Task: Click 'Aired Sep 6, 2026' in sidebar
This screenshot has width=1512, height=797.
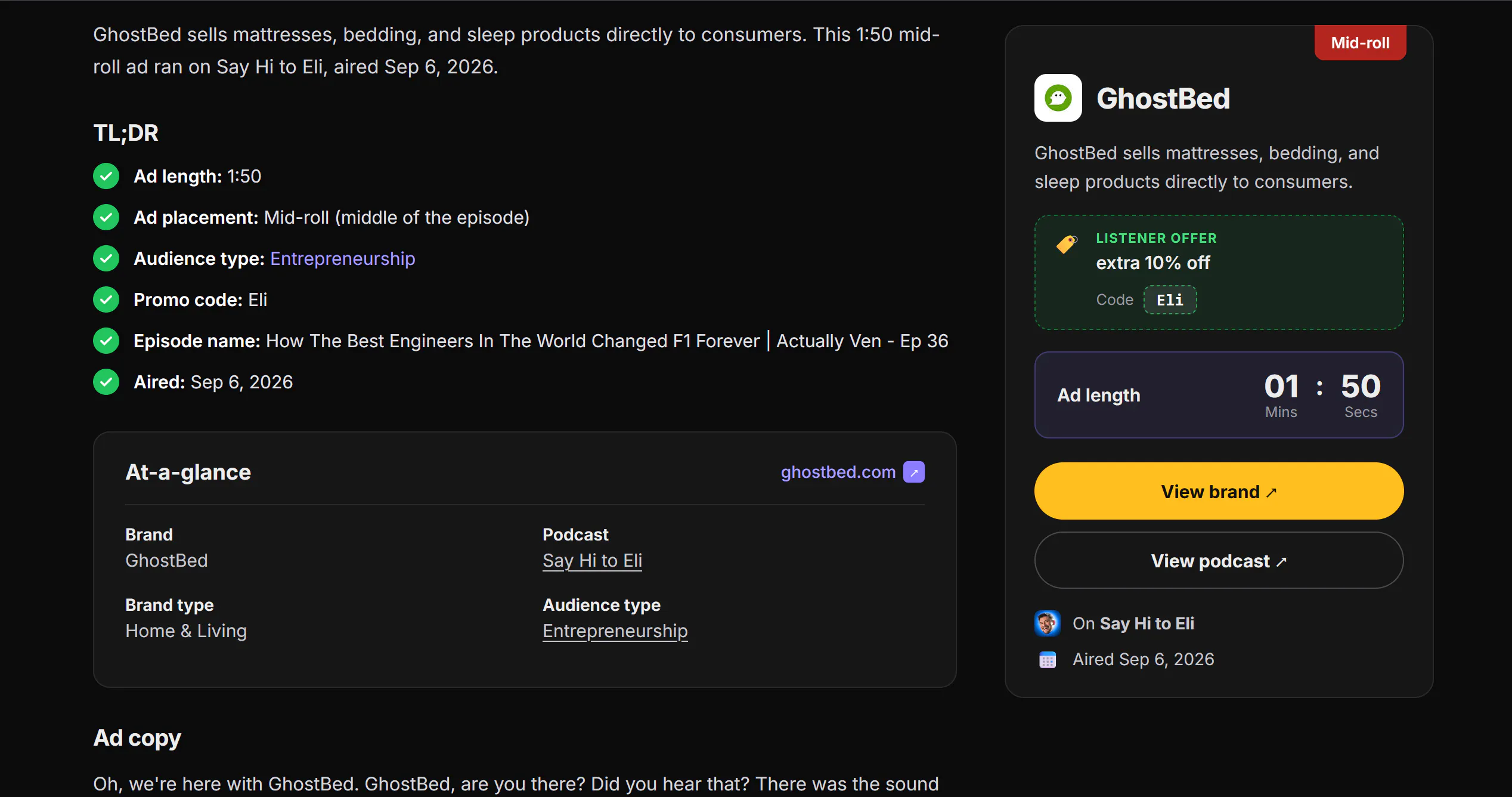Action: point(1143,660)
